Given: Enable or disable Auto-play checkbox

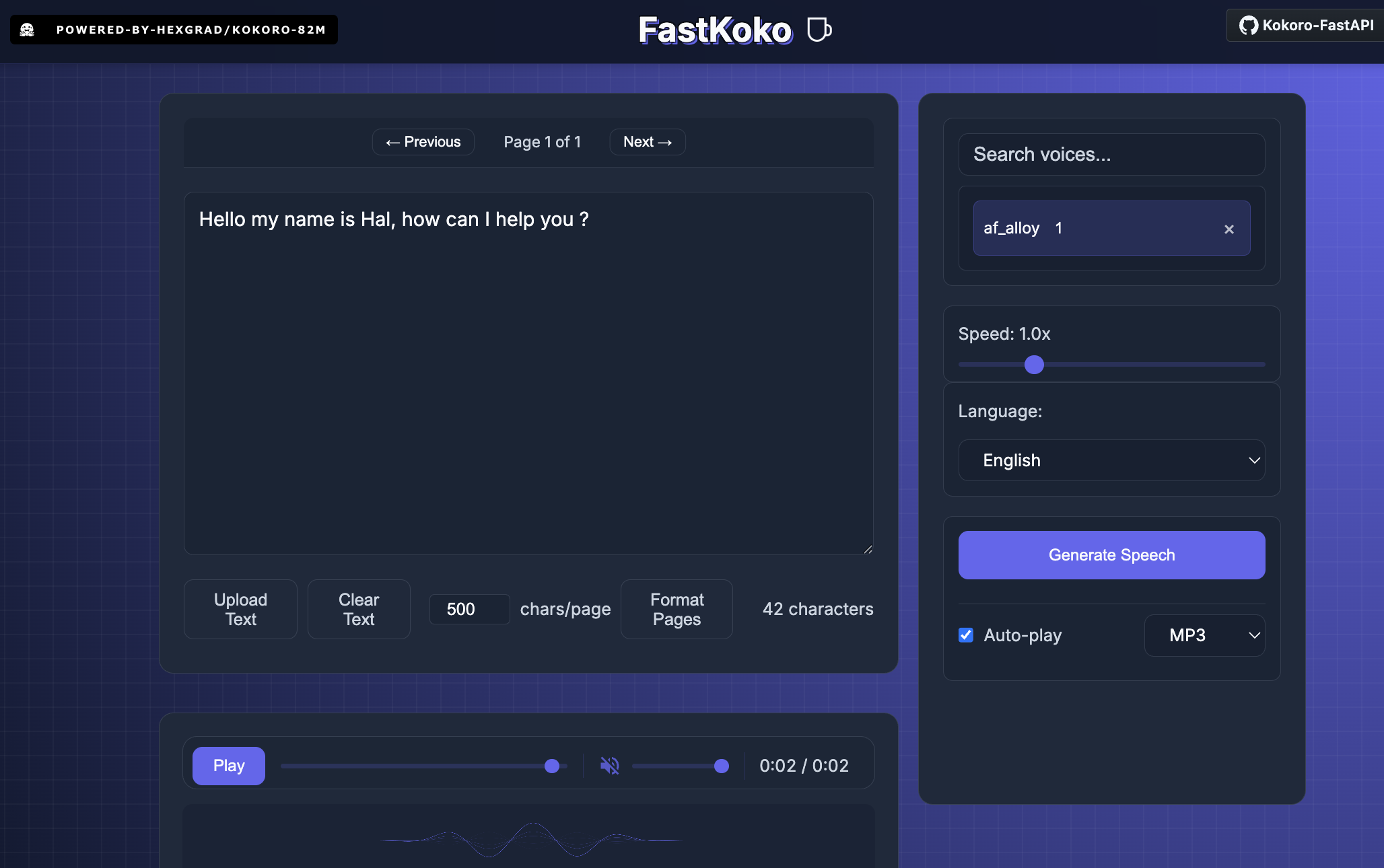Looking at the screenshot, I should (x=966, y=635).
